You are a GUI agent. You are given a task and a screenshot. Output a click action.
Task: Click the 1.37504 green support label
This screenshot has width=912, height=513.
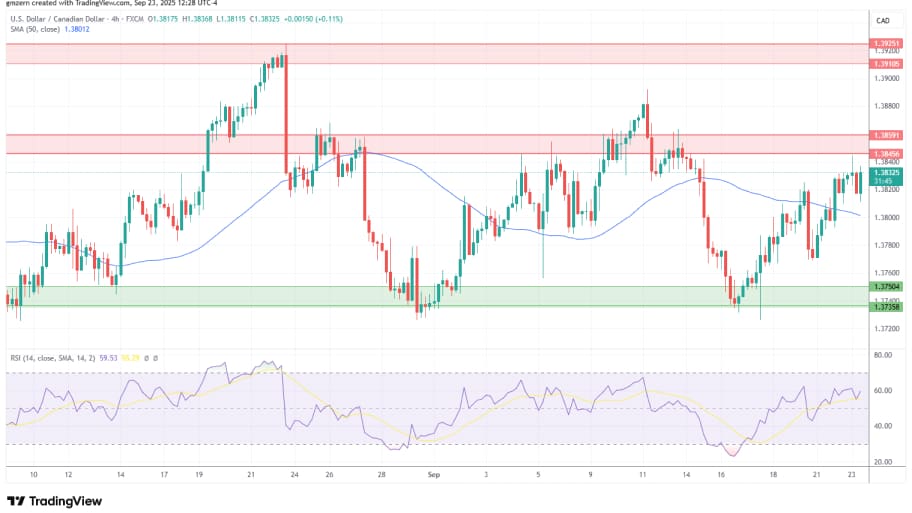tap(884, 286)
